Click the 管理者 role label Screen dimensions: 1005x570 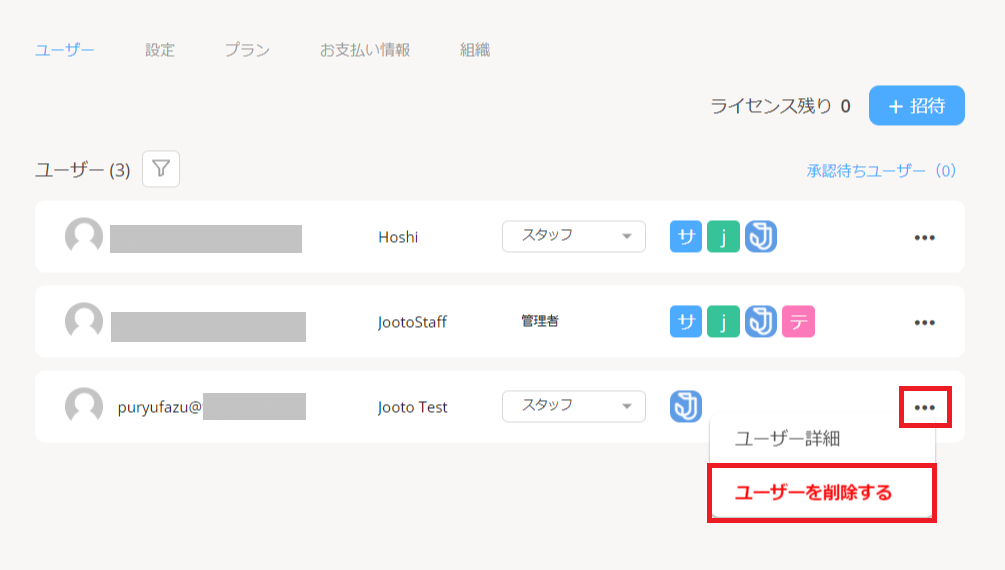click(540, 321)
